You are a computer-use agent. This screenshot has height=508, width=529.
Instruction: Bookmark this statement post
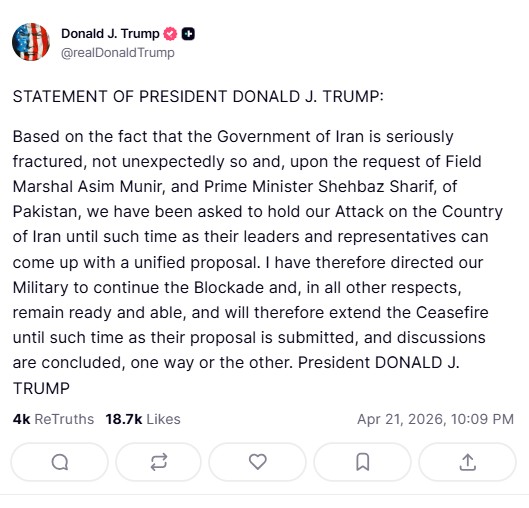[x=363, y=462]
